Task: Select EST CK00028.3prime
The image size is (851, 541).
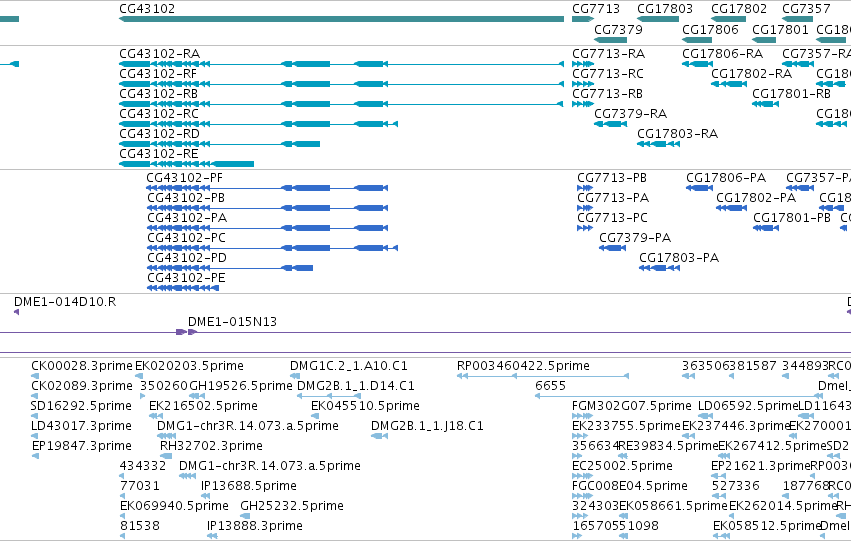Action: click(x=82, y=366)
